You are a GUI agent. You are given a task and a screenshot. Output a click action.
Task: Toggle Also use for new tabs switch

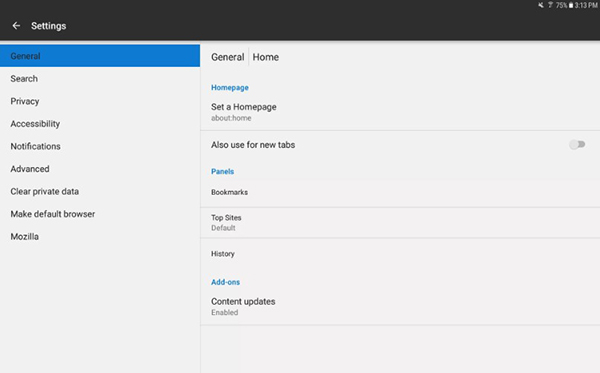click(x=577, y=145)
